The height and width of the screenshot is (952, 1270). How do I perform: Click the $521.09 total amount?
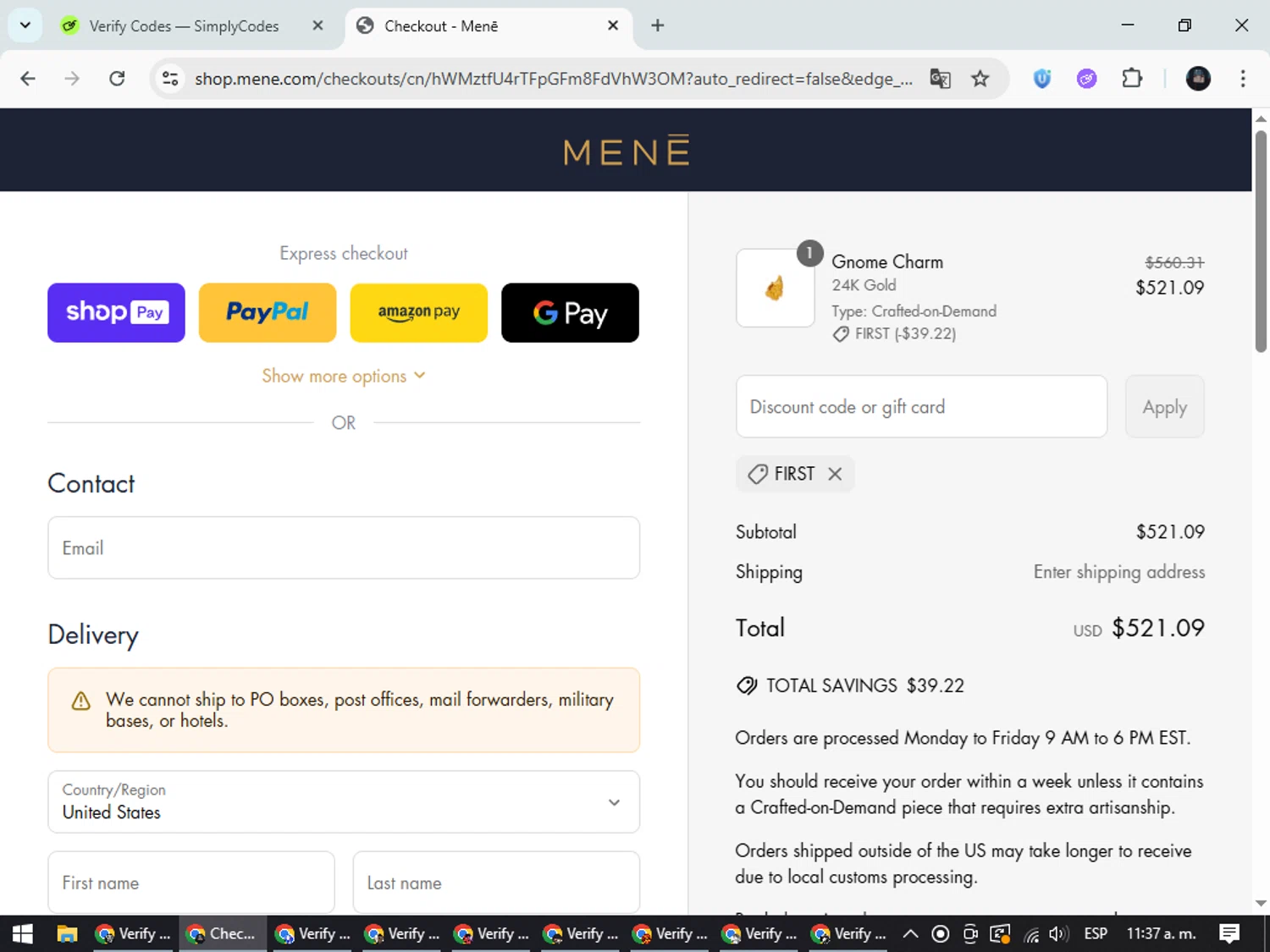[1157, 628]
